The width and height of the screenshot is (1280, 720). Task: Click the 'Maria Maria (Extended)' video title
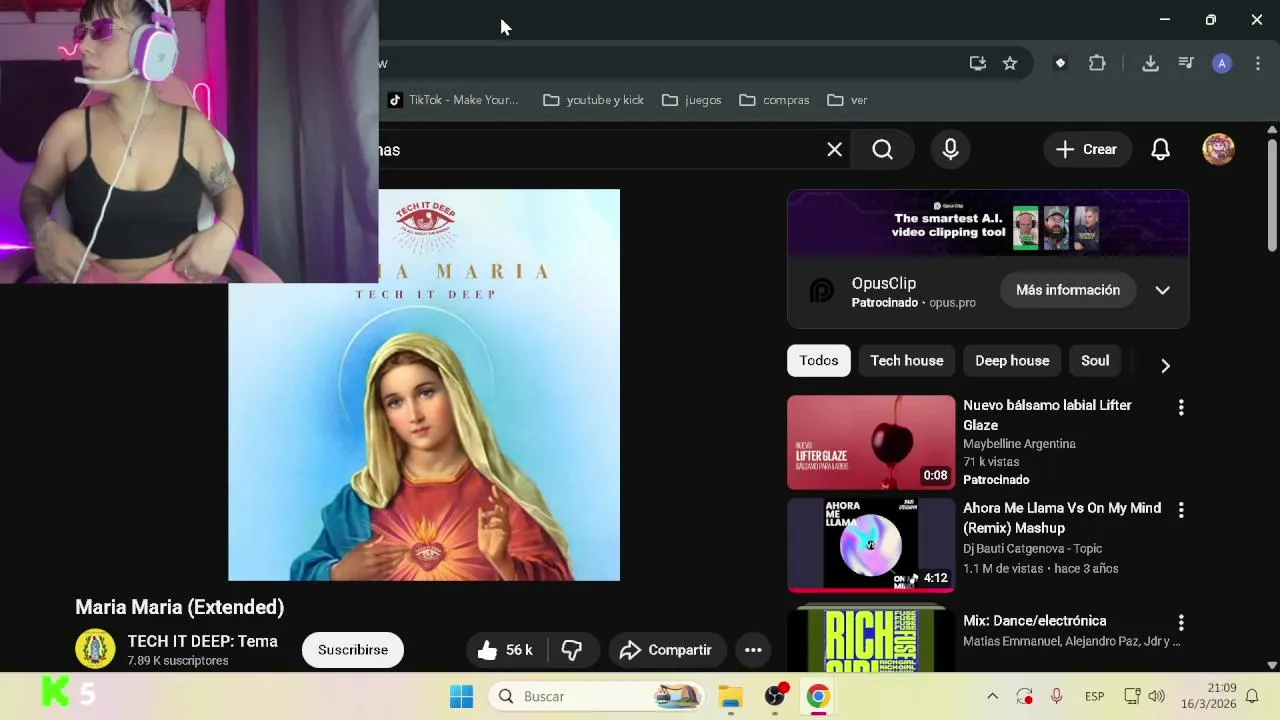(x=180, y=607)
